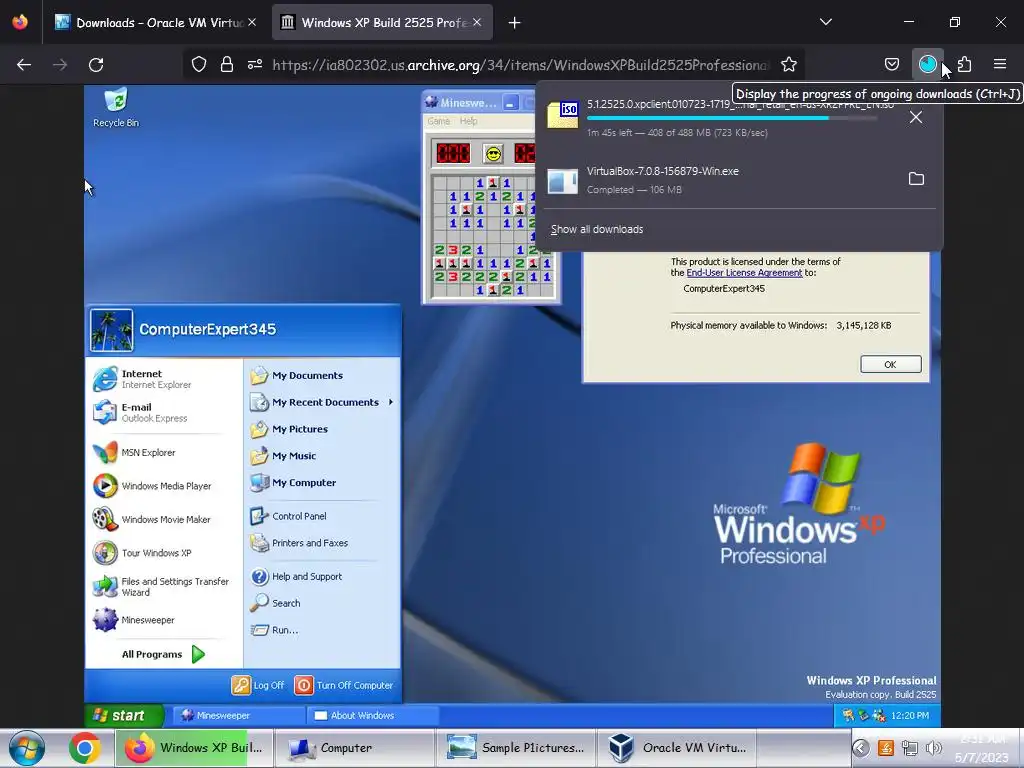The width and height of the screenshot is (1024, 768).
Task: Click the host volume speaker tray icon
Action: [934, 748]
